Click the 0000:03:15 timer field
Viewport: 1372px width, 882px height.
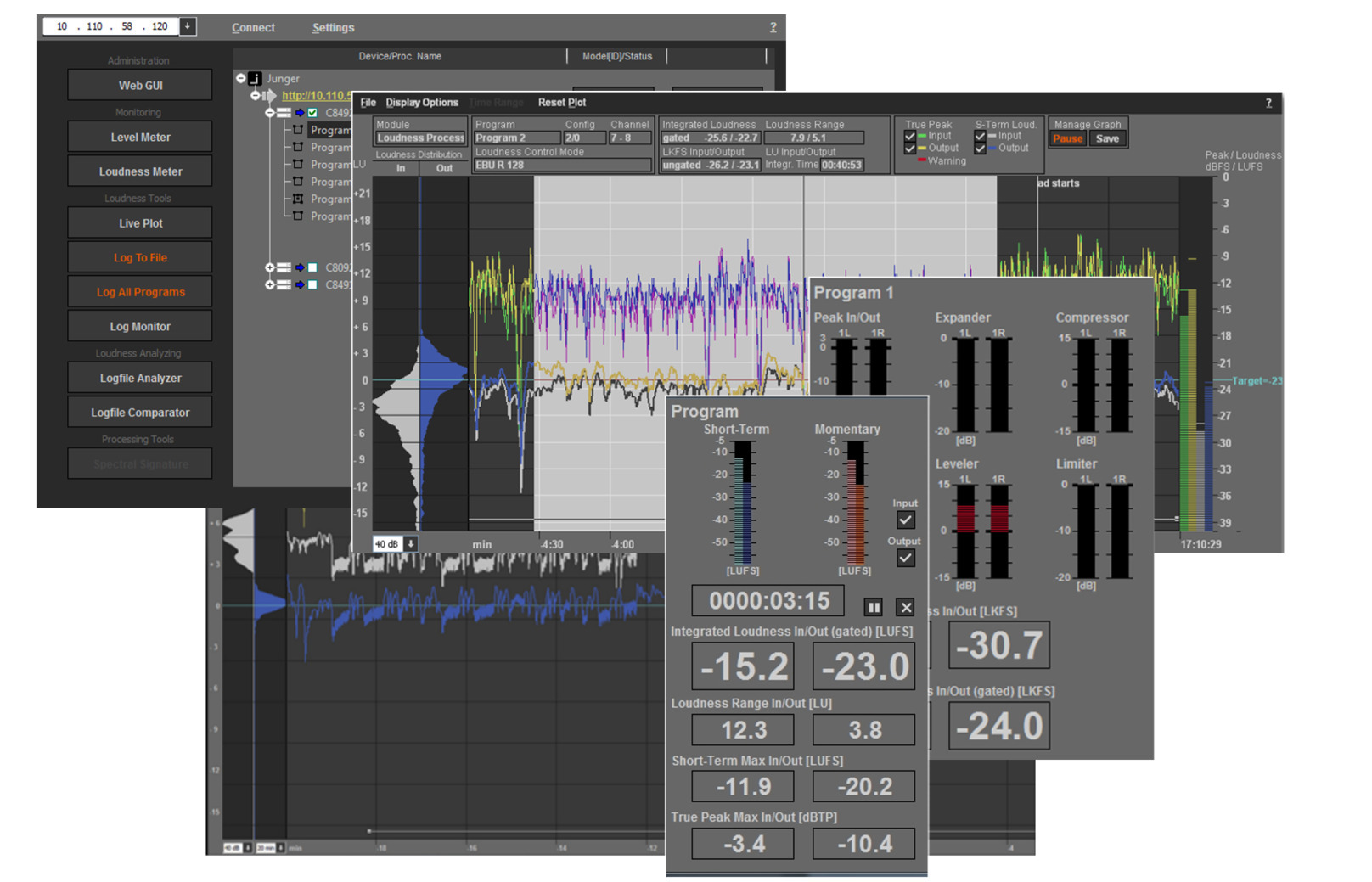click(768, 600)
